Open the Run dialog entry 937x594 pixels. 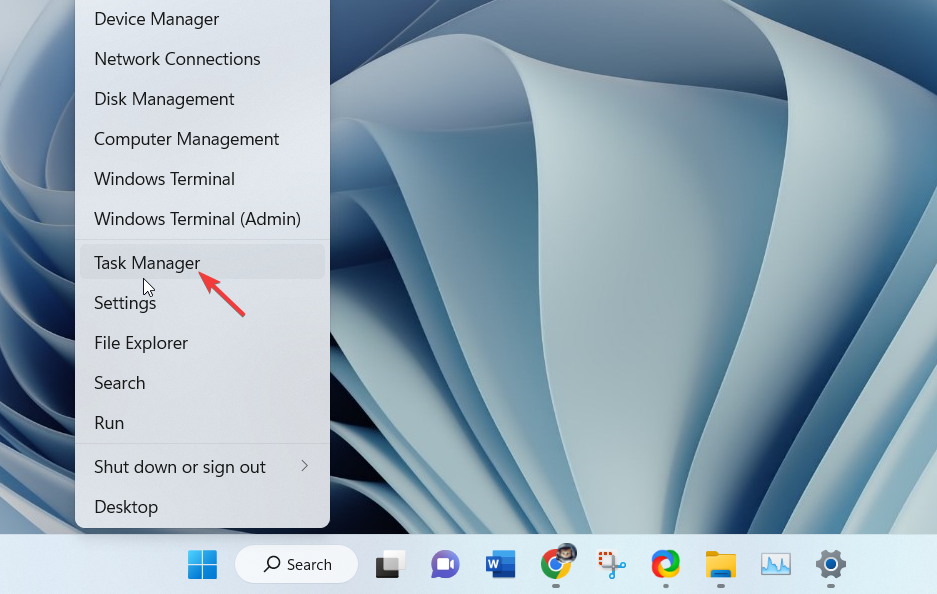pyautogui.click(x=202, y=424)
